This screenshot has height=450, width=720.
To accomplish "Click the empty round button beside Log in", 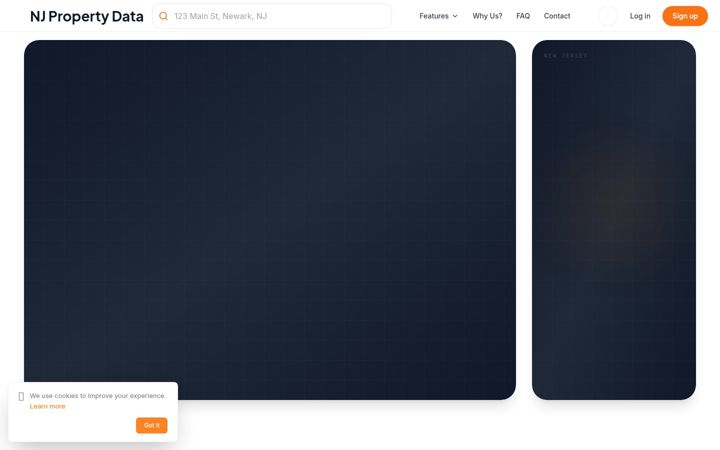I will (608, 16).
